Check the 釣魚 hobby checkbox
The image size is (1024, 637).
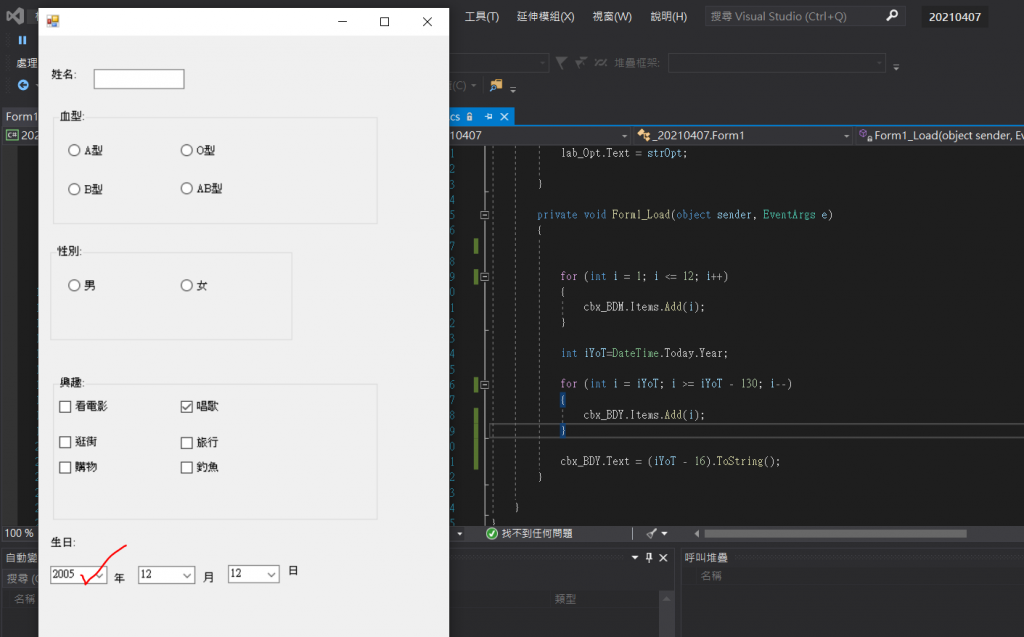pos(187,468)
